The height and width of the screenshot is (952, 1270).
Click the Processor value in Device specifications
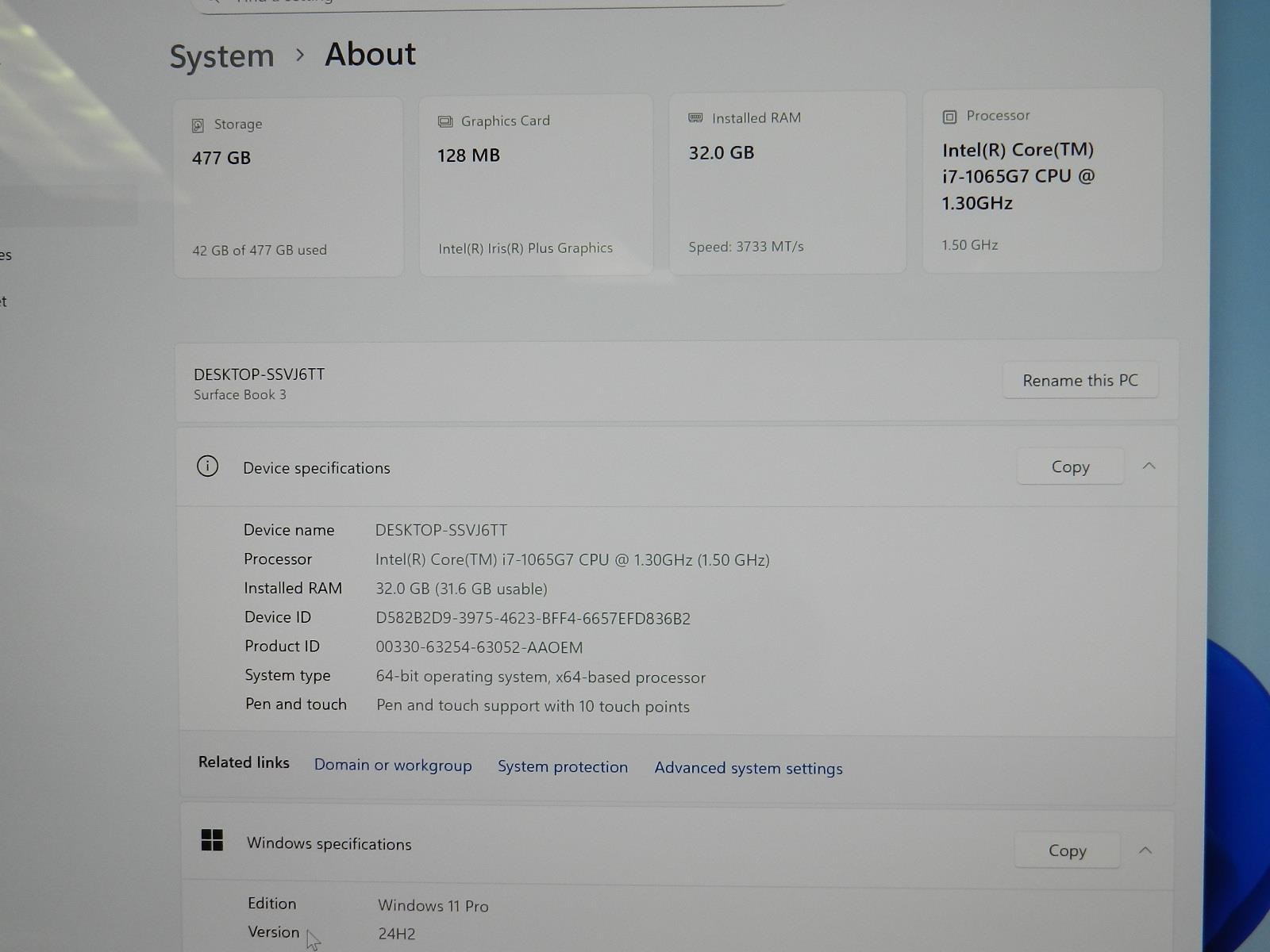coord(572,559)
